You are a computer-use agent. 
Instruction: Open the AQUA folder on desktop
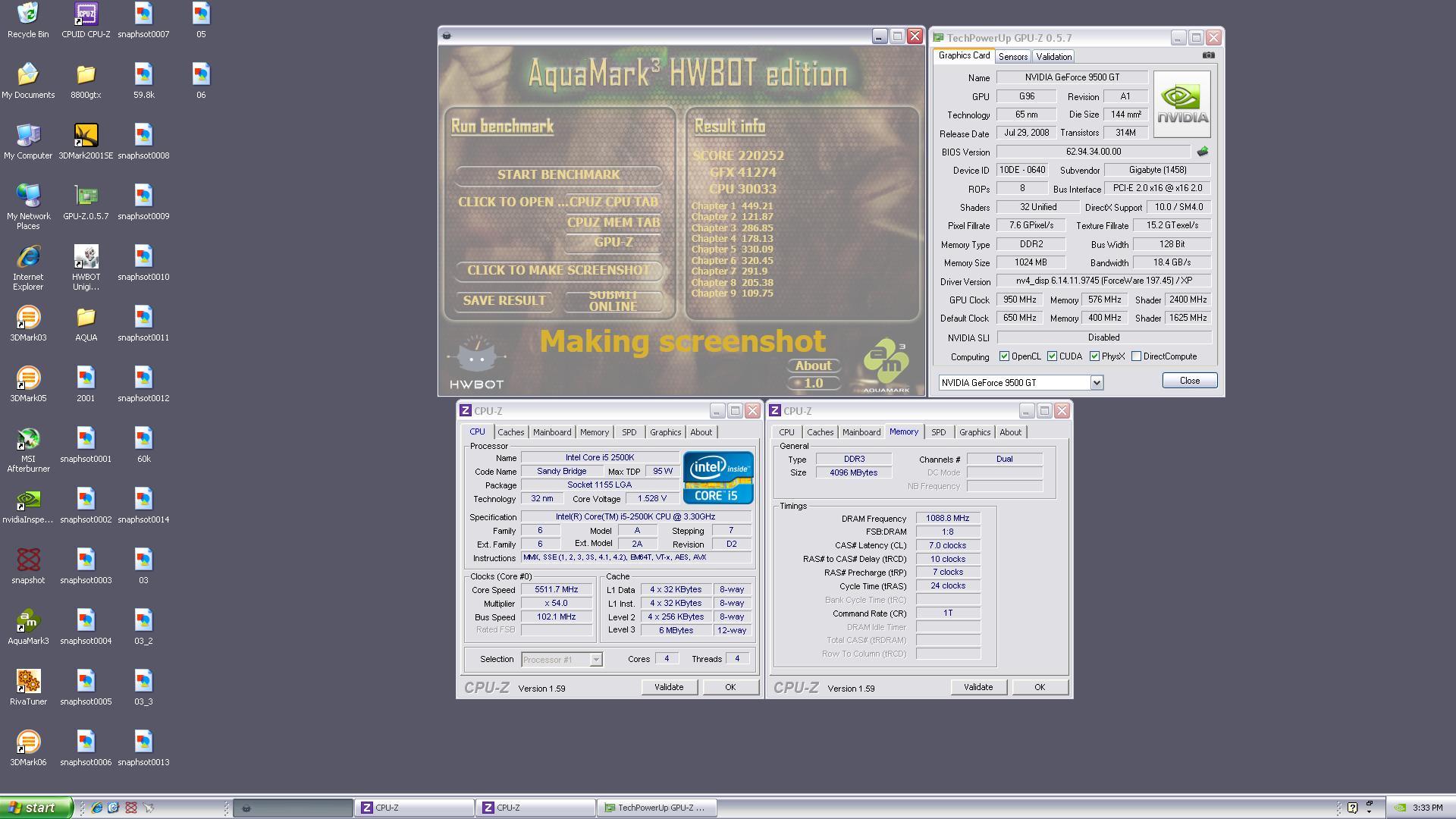[x=86, y=324]
